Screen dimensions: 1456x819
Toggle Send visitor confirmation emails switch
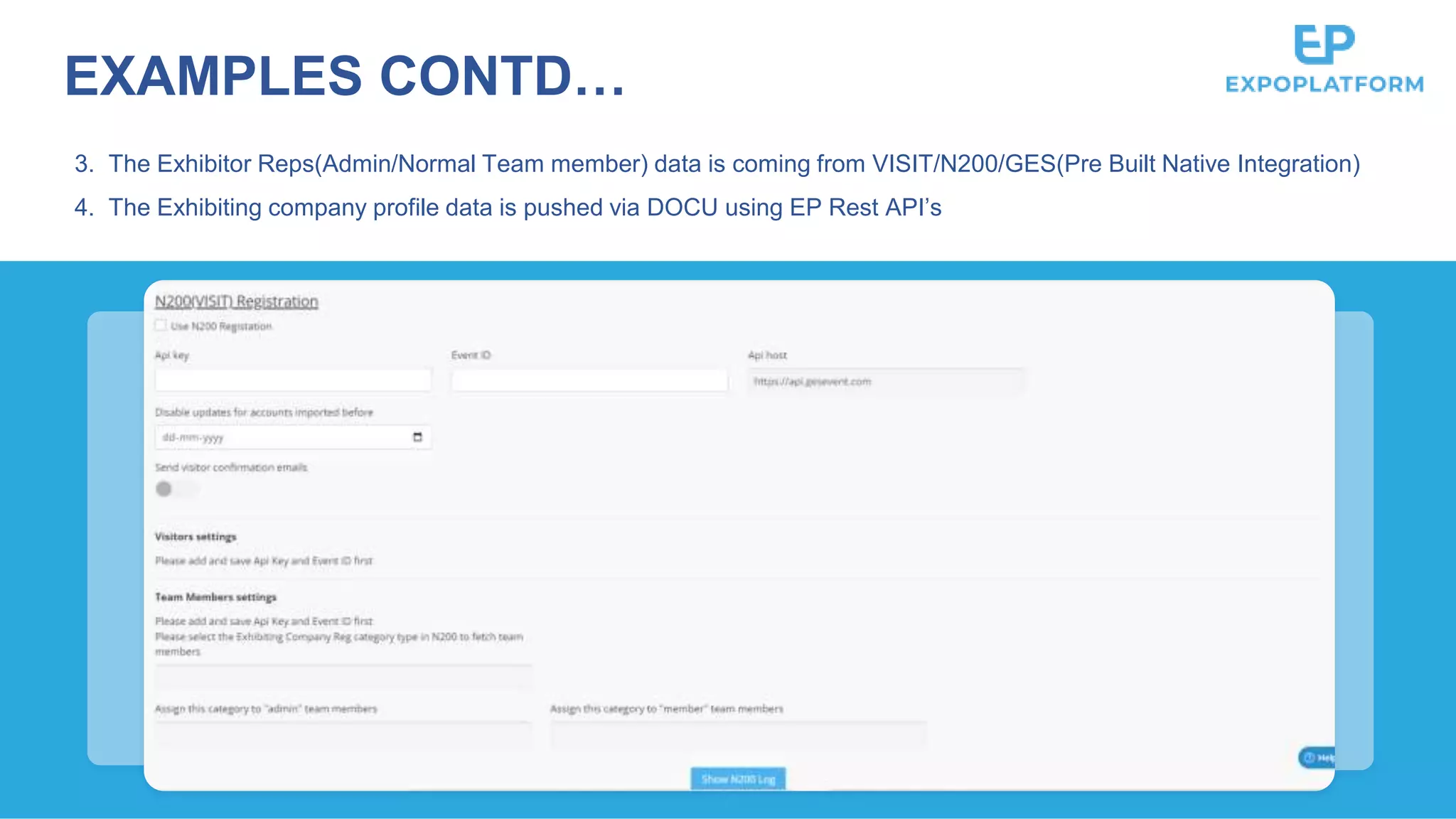click(x=176, y=489)
